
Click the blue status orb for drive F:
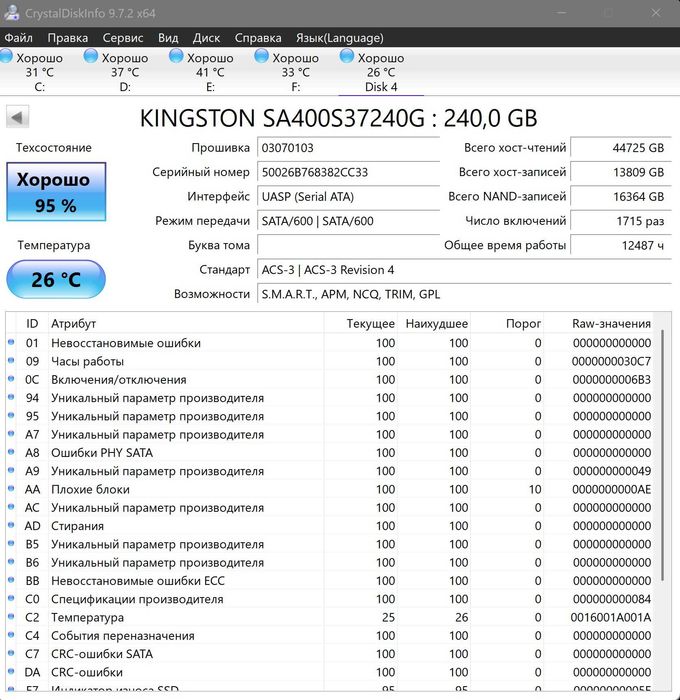pyautogui.click(x=261, y=56)
